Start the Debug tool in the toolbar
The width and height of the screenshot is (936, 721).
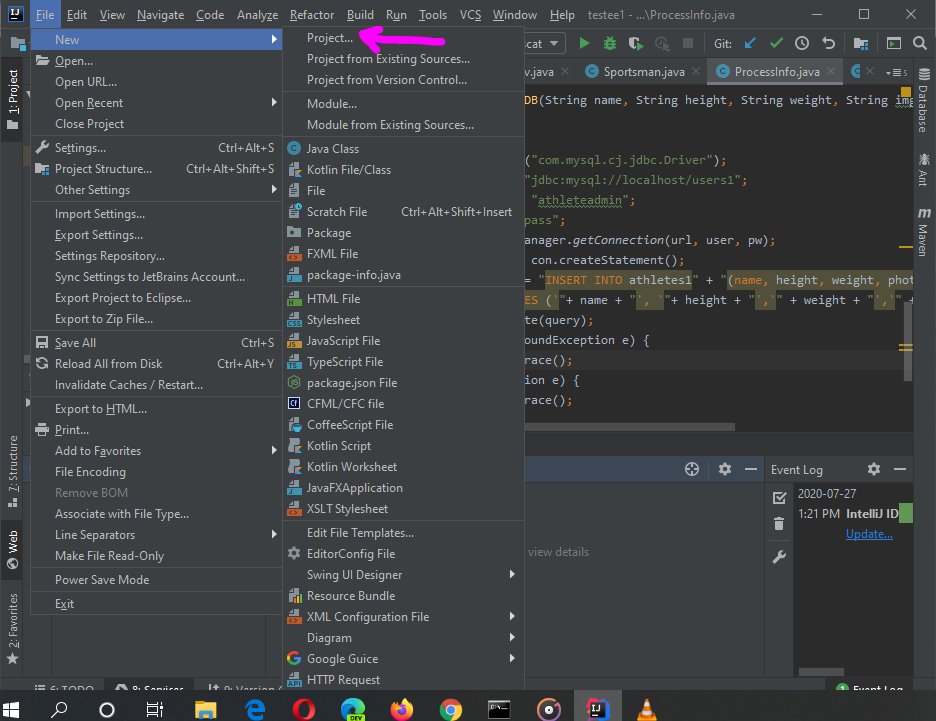point(610,43)
